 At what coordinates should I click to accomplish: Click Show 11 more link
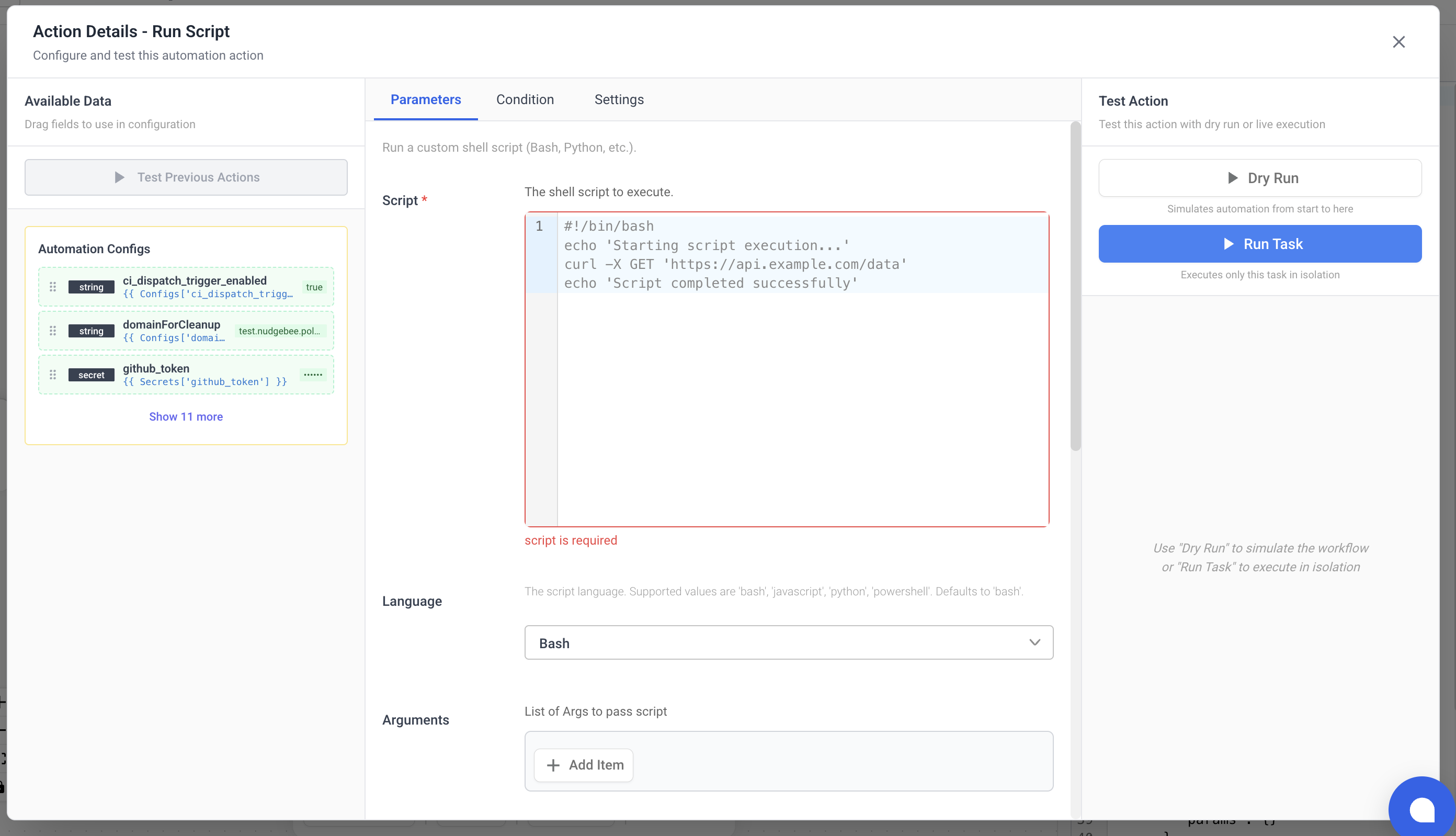[186, 416]
